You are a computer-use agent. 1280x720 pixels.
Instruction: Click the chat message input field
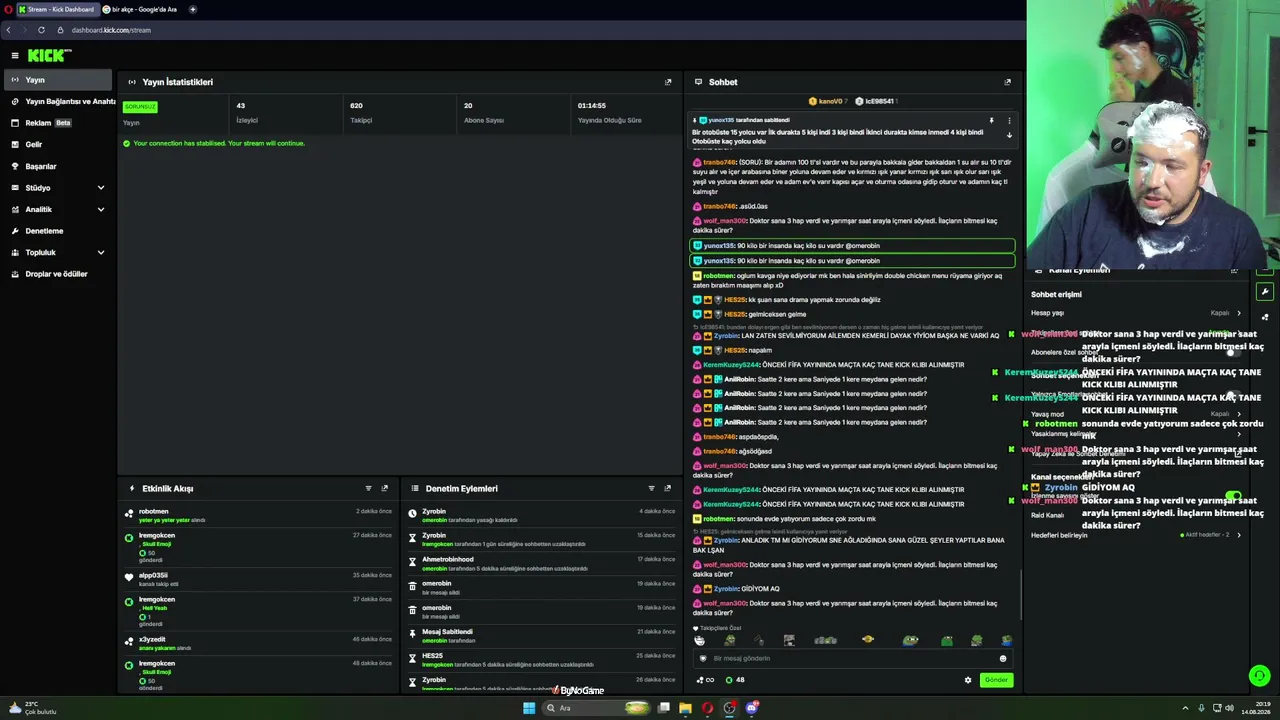point(853,659)
